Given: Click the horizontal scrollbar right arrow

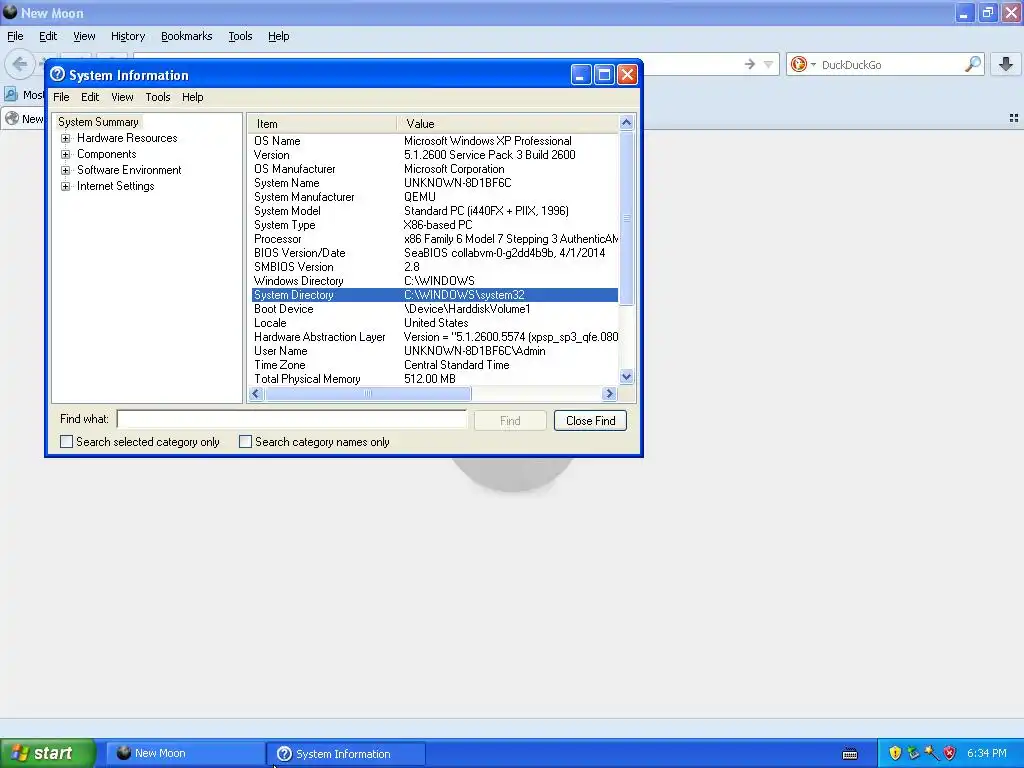Looking at the screenshot, I should click(609, 393).
